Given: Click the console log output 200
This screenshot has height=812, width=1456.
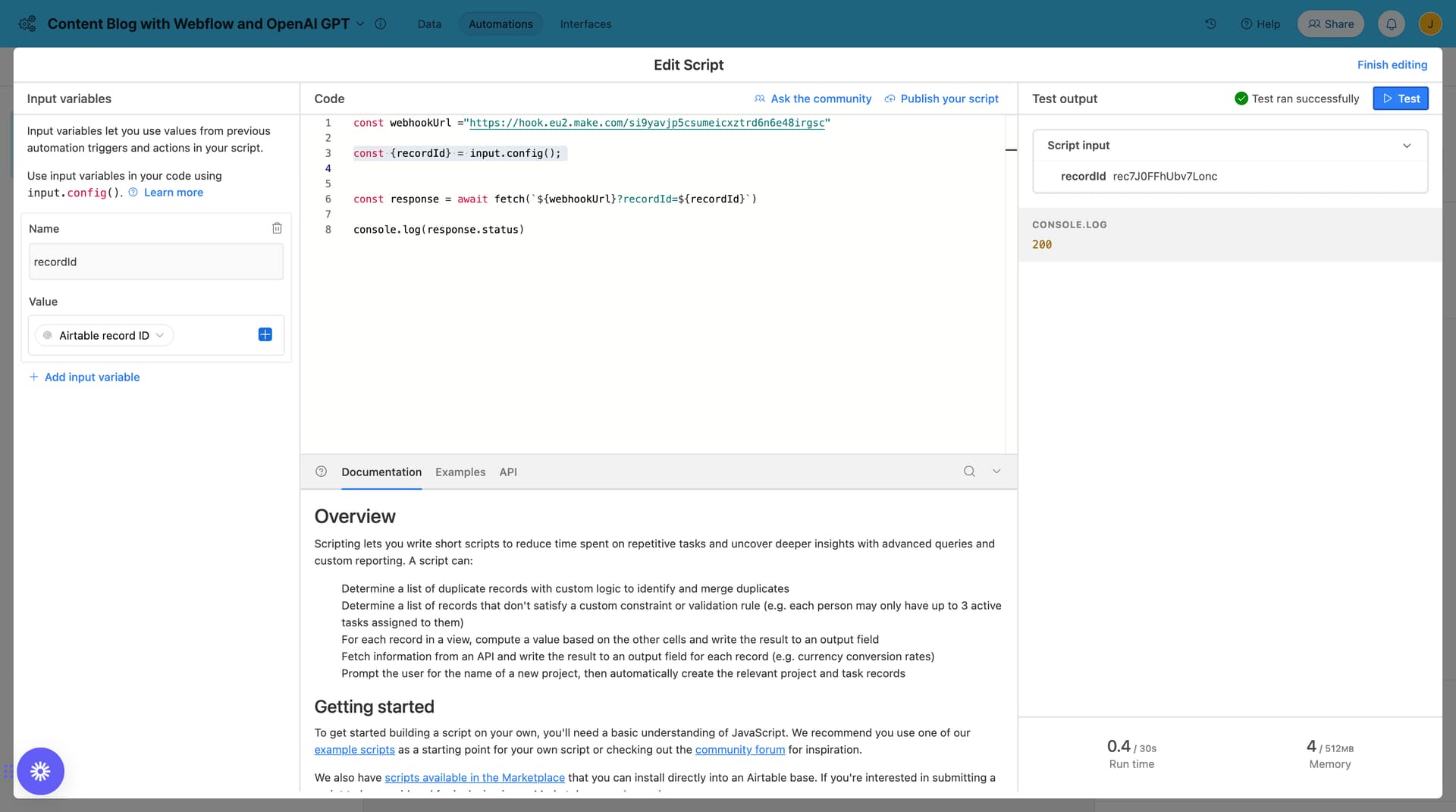Looking at the screenshot, I should [x=1042, y=245].
